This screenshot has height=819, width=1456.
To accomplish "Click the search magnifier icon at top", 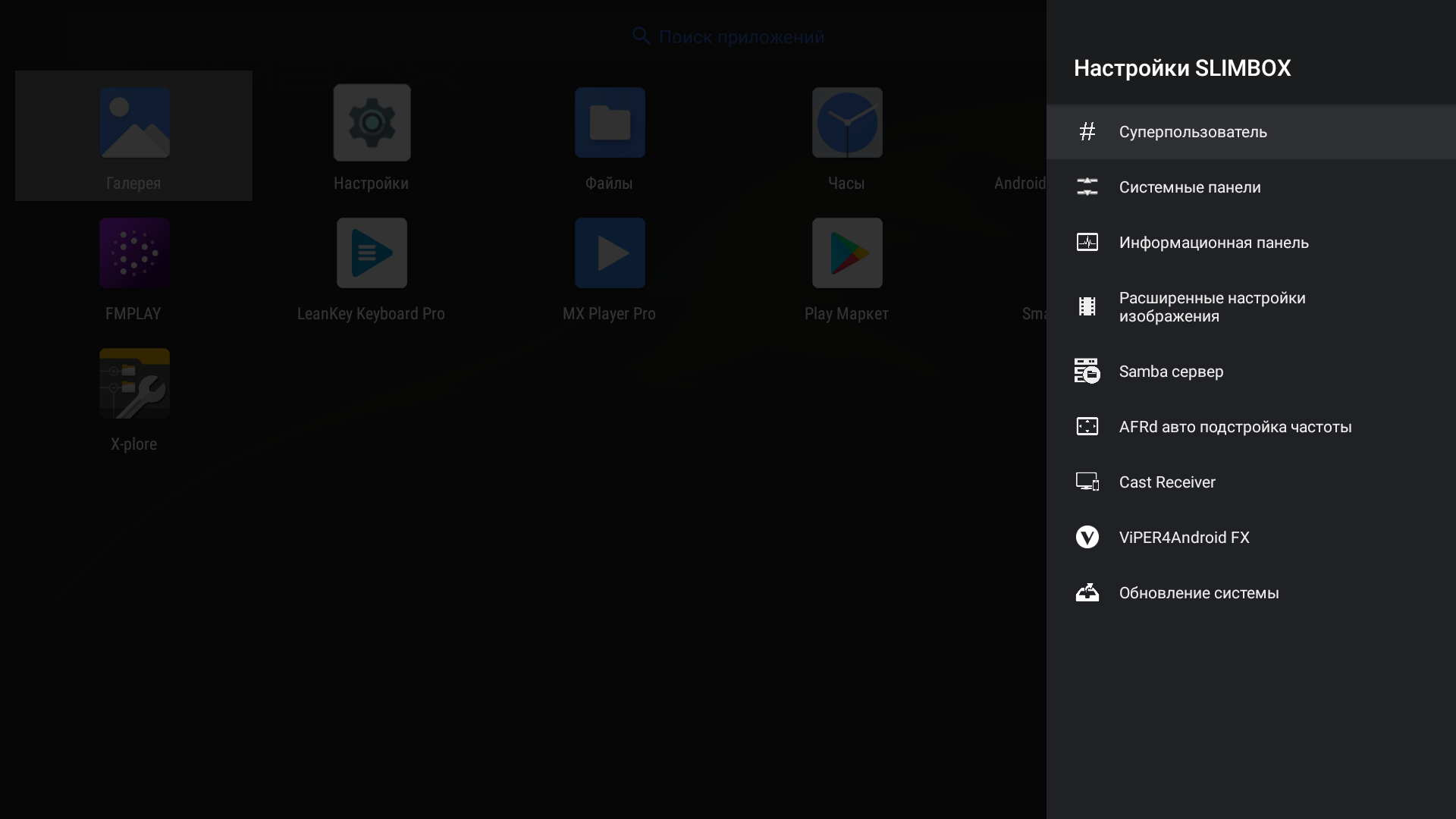I will [641, 36].
